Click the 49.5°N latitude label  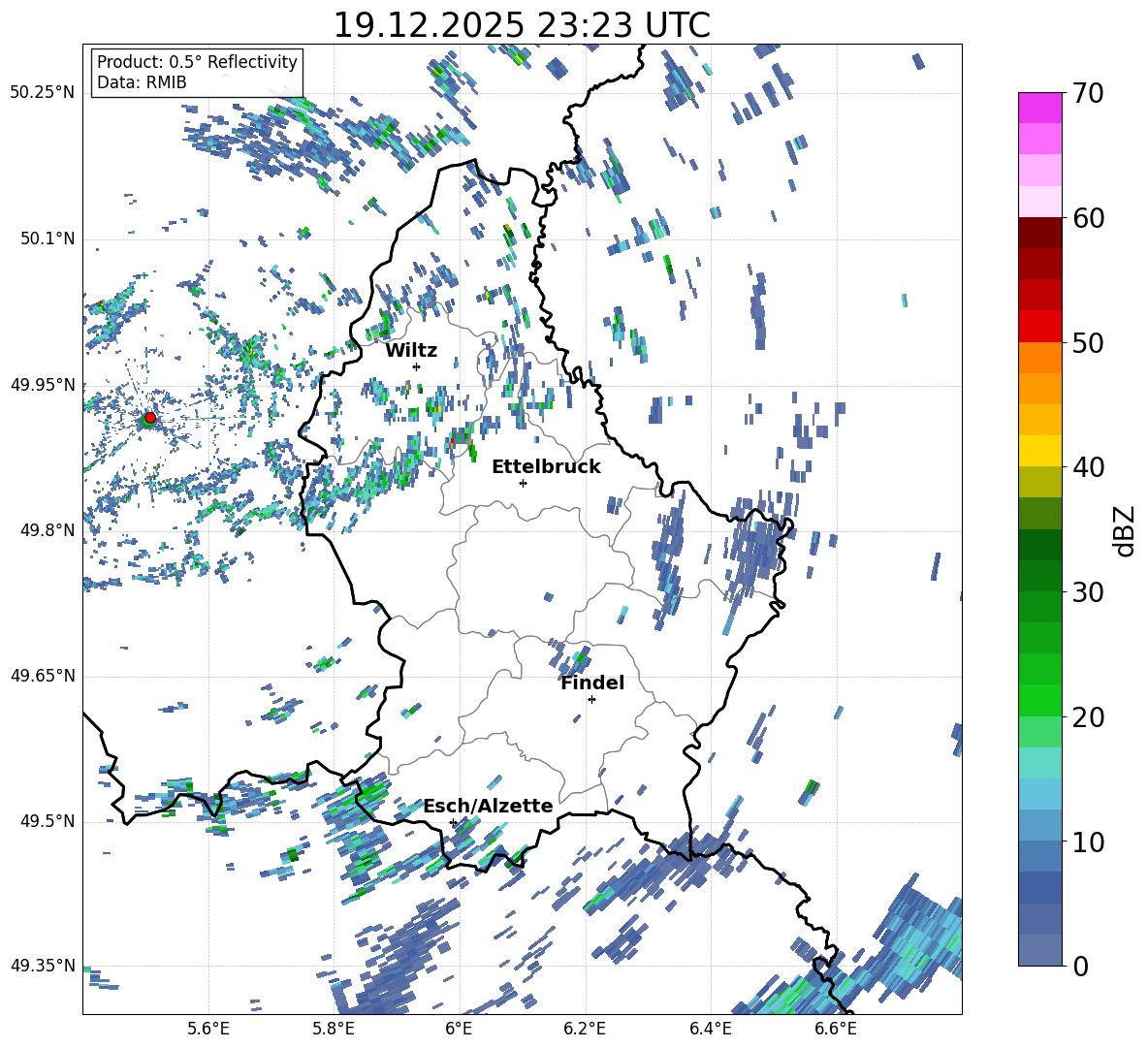click(47, 821)
